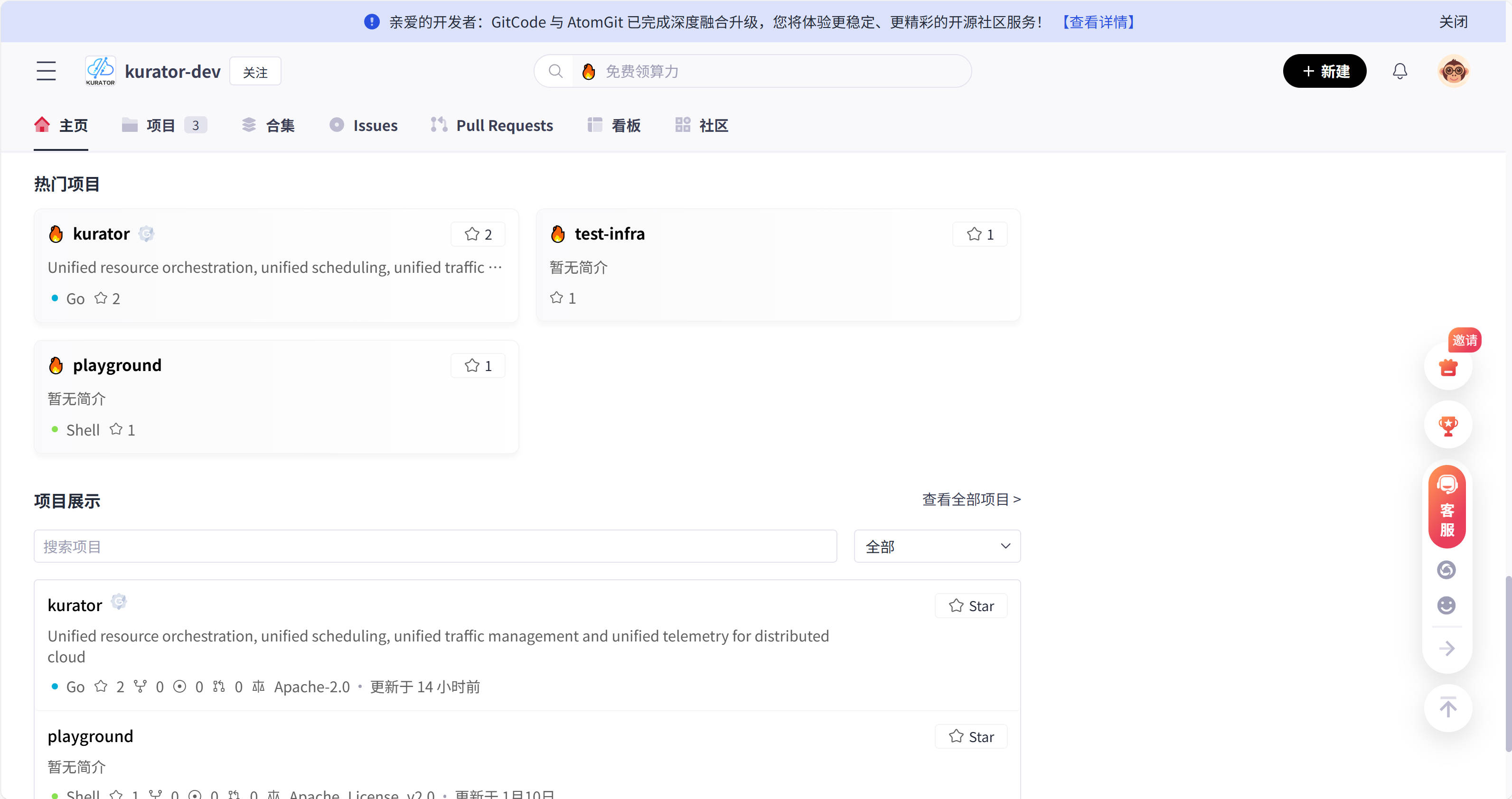1512x799 pixels.
Task: Expand the smiley feedback icon in sidebar
Action: [1446, 605]
